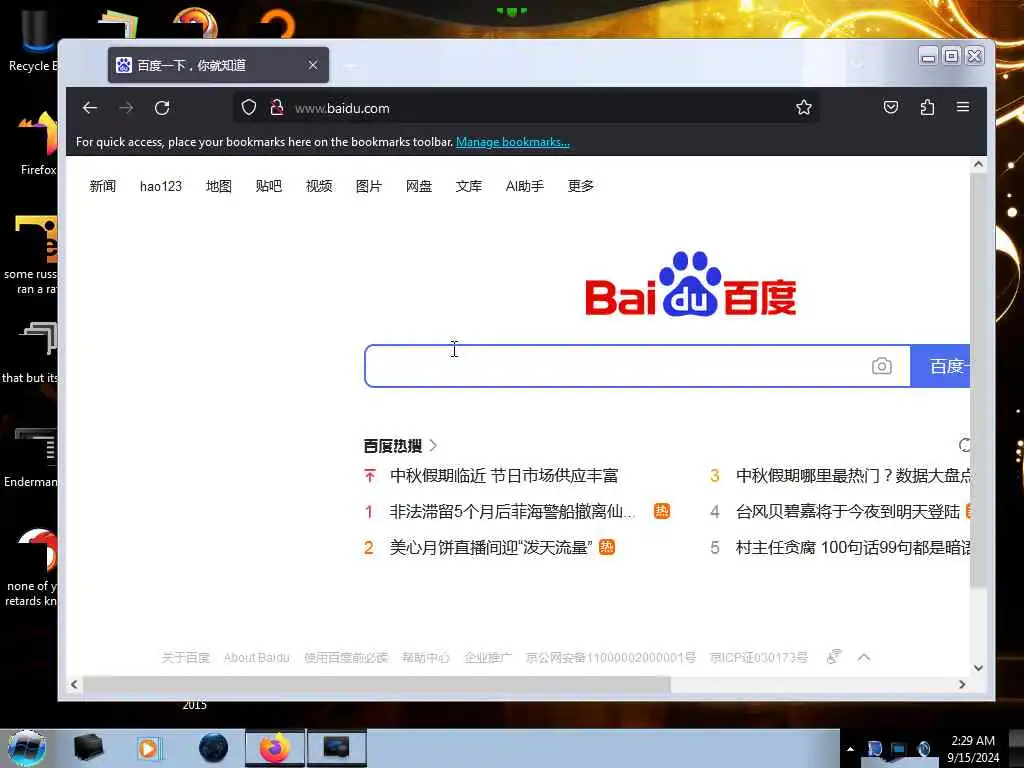Click the camera image search icon

[882, 366]
